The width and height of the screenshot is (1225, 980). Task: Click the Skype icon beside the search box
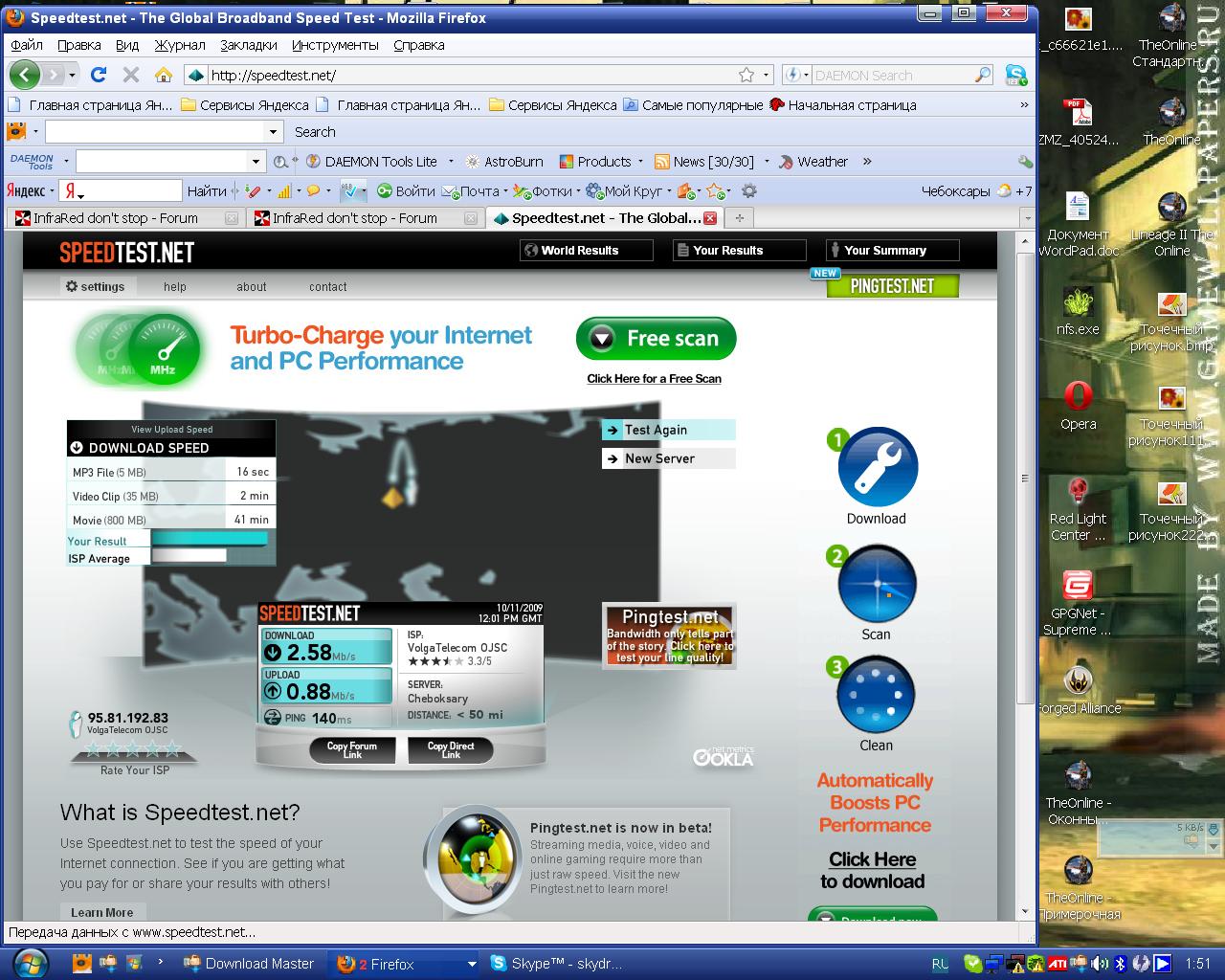pos(1015,75)
